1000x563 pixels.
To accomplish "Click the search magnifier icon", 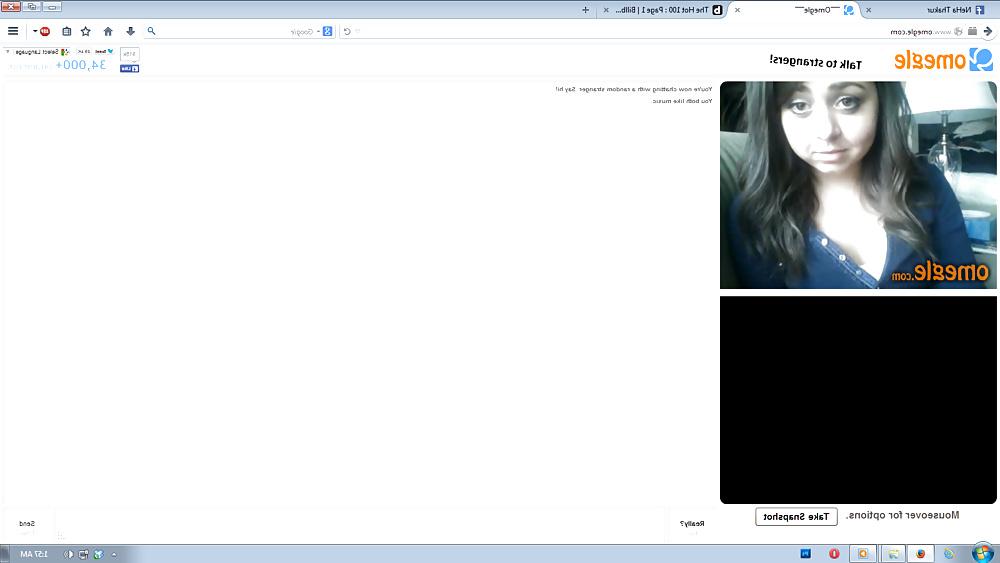I will [151, 31].
